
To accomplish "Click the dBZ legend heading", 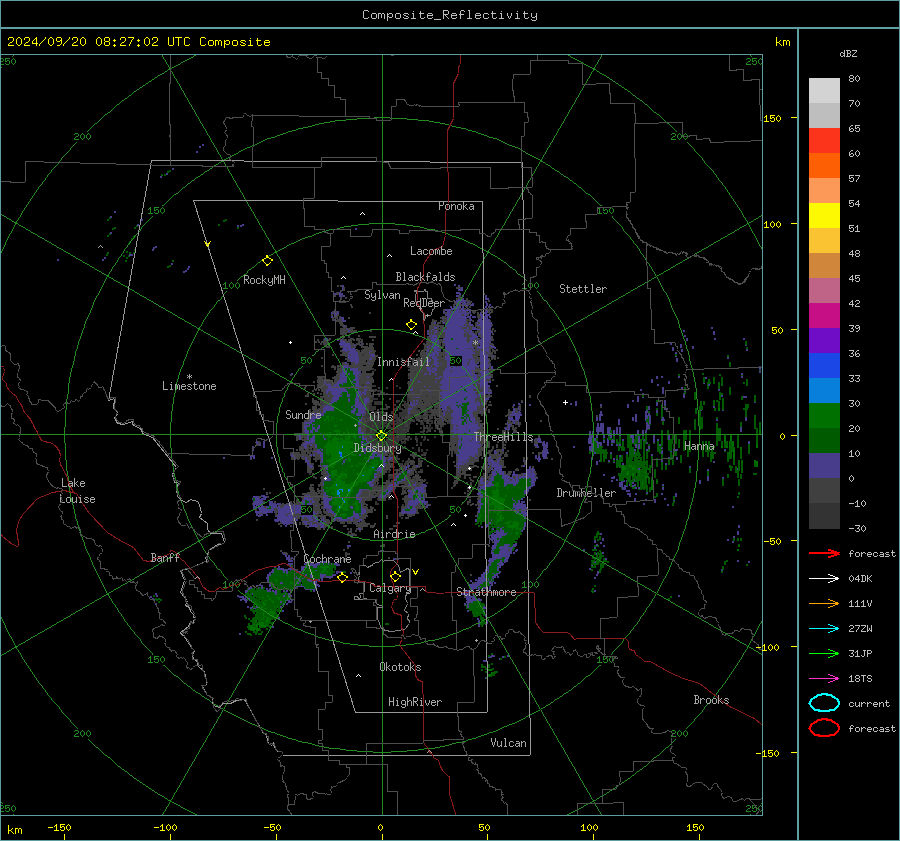I will [848, 53].
